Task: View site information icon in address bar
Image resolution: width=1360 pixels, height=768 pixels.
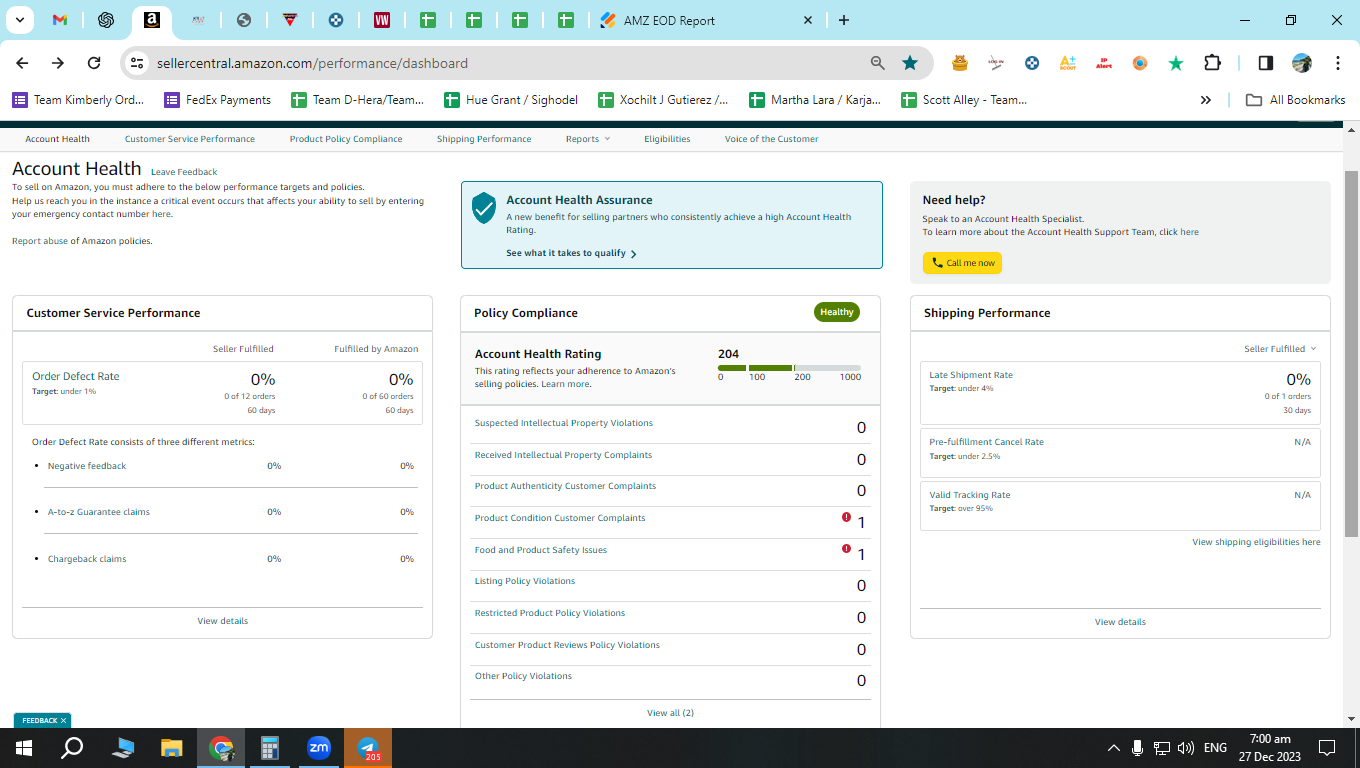Action: click(138, 63)
